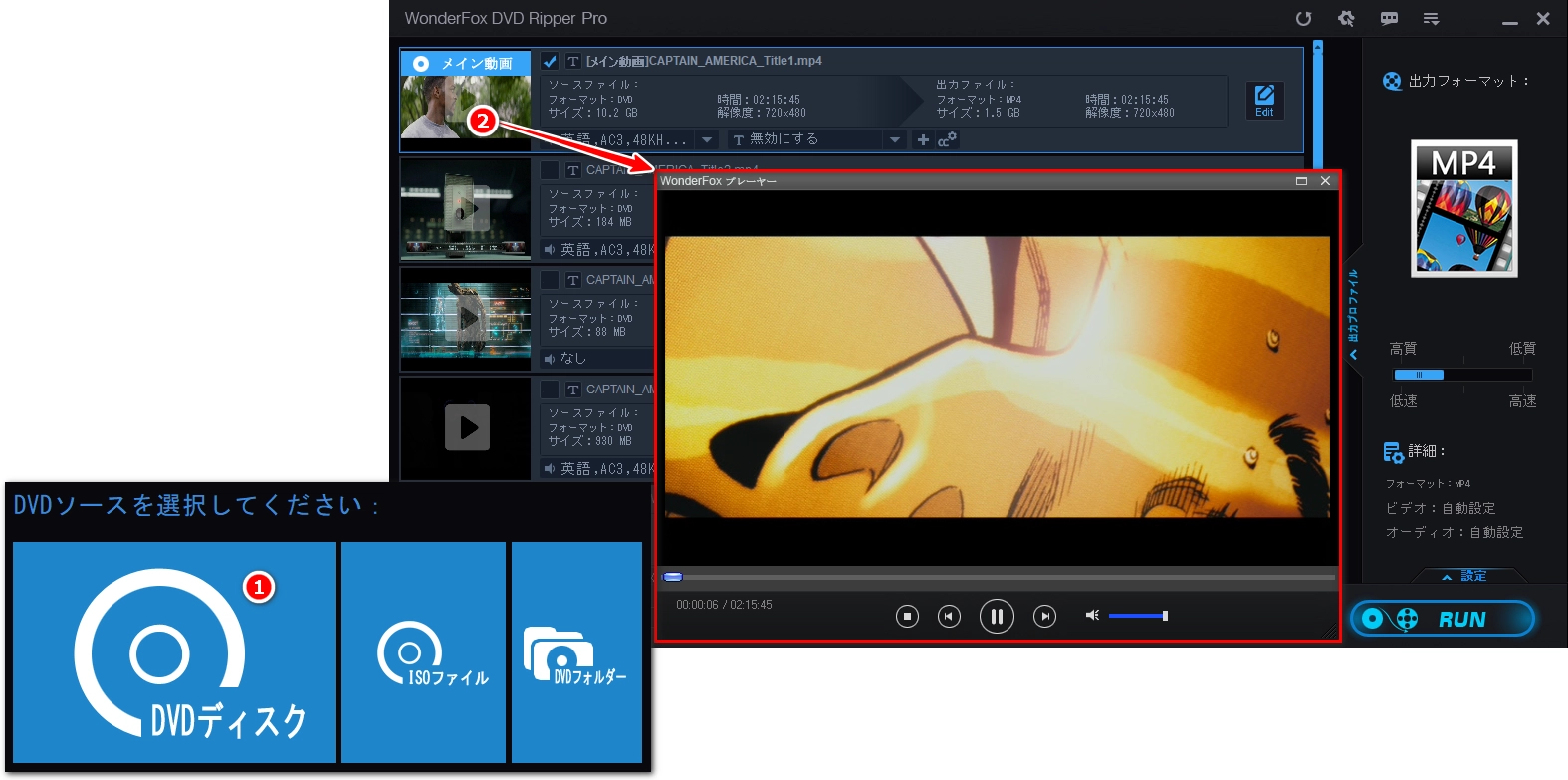Maximize the WonderFox player window

click(1301, 181)
